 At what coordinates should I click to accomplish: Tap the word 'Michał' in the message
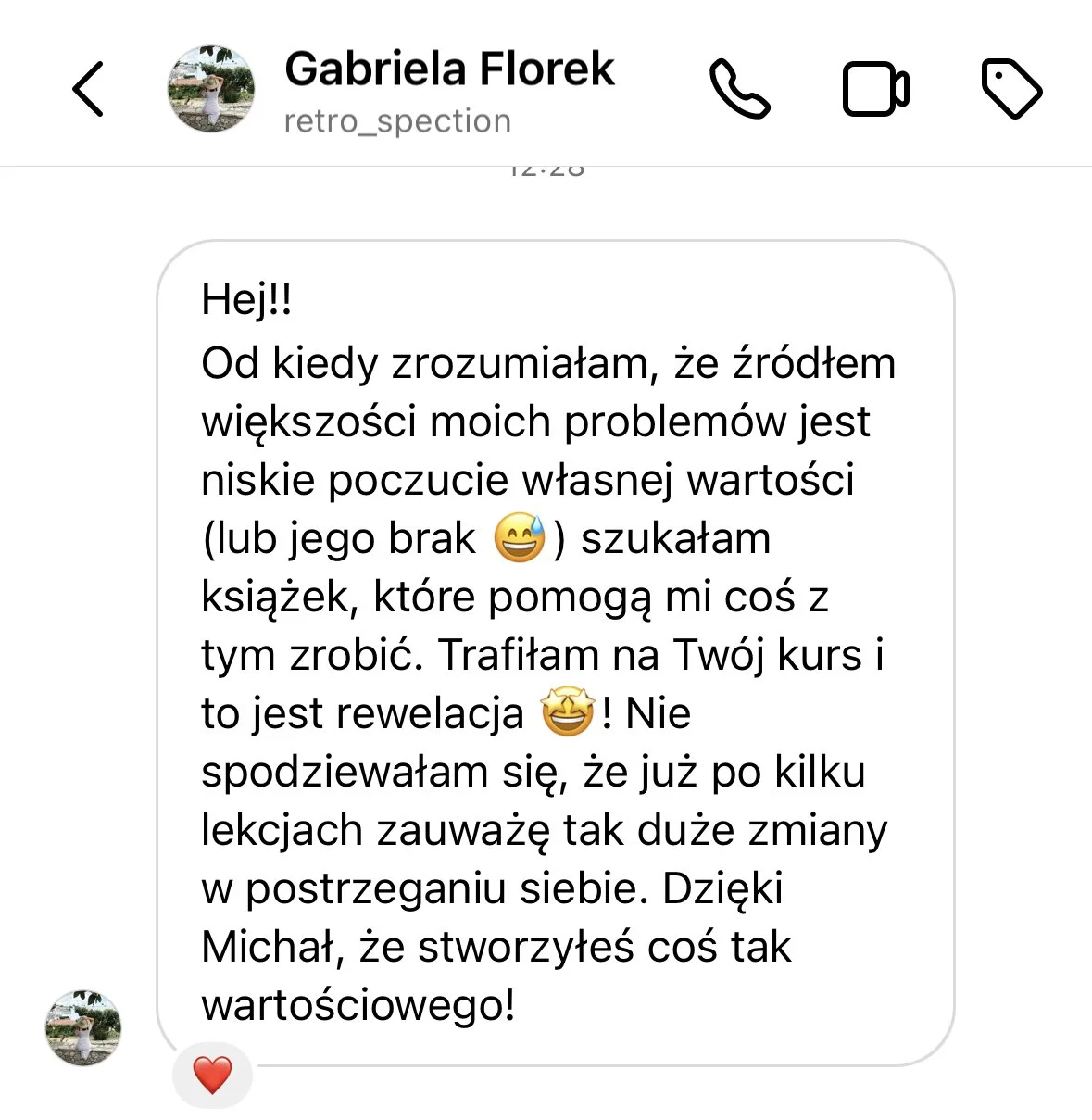(272, 948)
